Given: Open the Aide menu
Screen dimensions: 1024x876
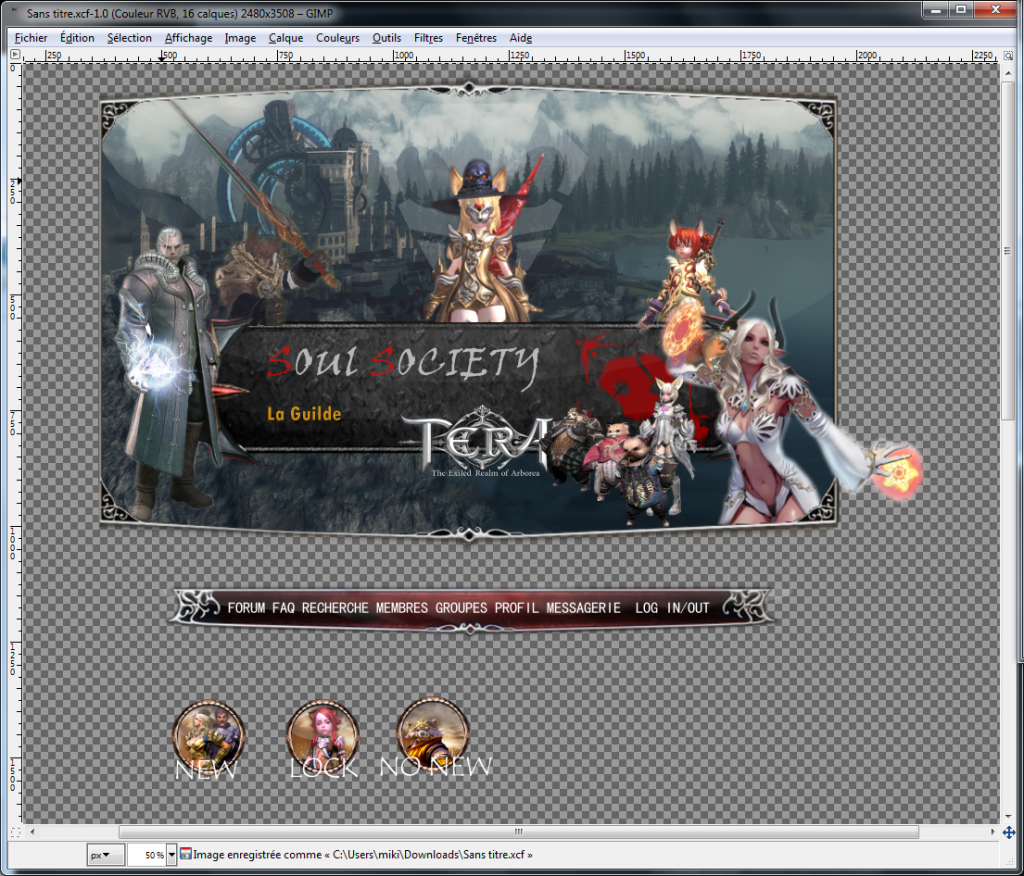Looking at the screenshot, I should click(520, 38).
